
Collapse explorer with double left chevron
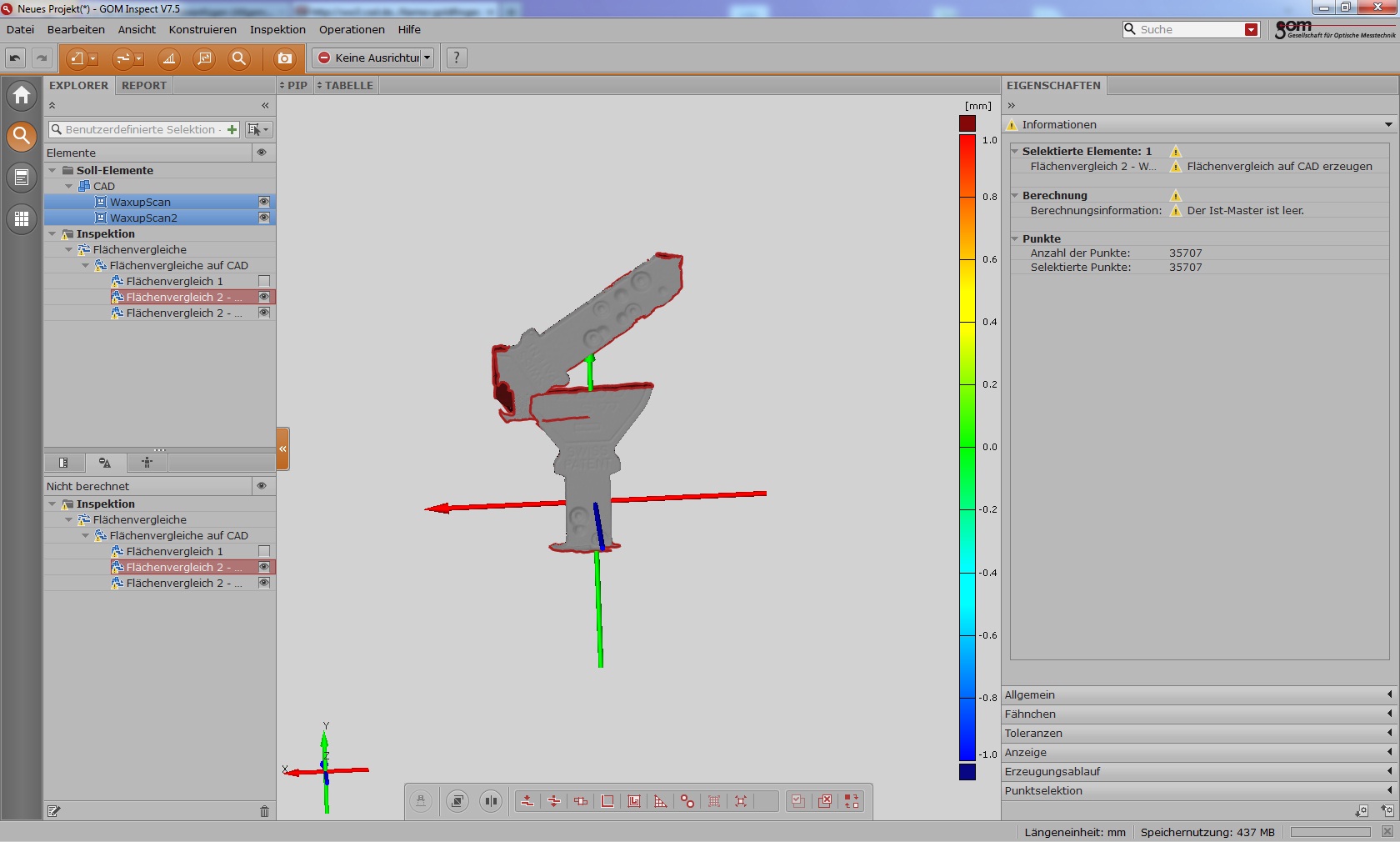click(x=265, y=106)
